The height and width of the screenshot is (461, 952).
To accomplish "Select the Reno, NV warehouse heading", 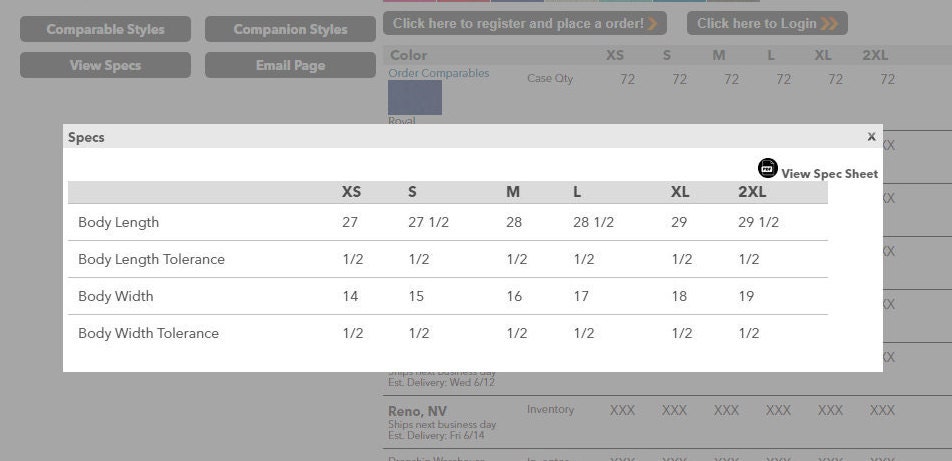I will pos(417,411).
